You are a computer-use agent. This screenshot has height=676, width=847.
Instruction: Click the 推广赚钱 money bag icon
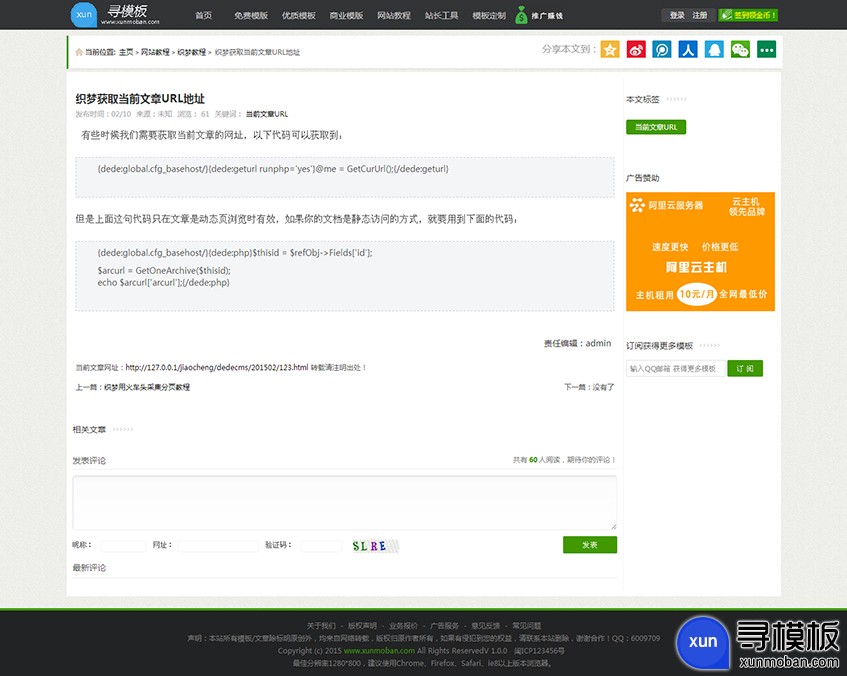point(522,15)
